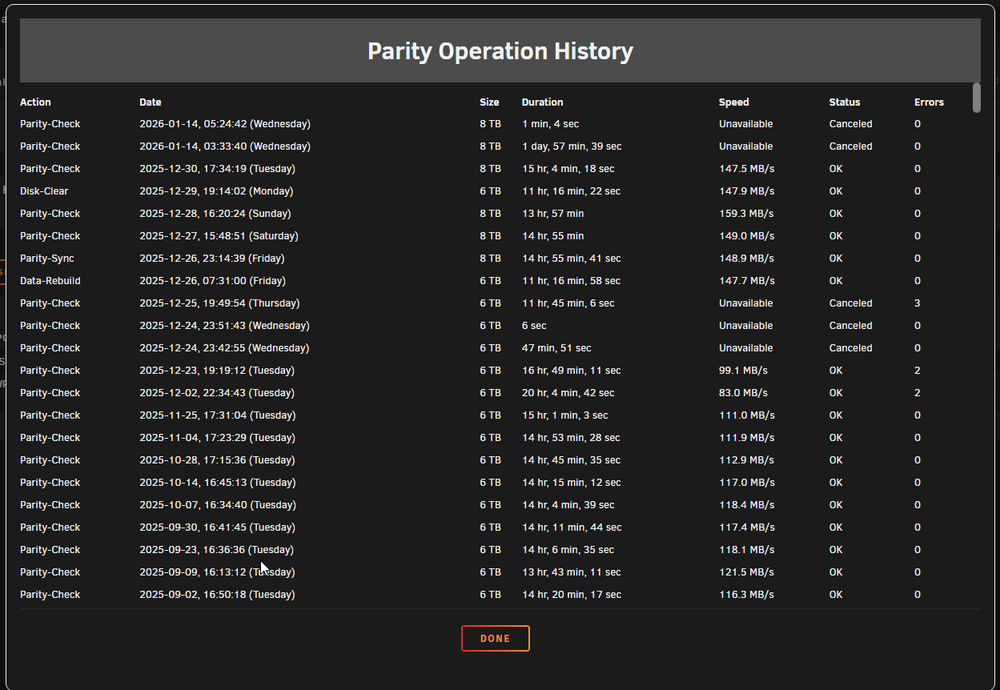Click date 2025-09-09, 16:13:12 (Tuesday)

click(x=217, y=572)
